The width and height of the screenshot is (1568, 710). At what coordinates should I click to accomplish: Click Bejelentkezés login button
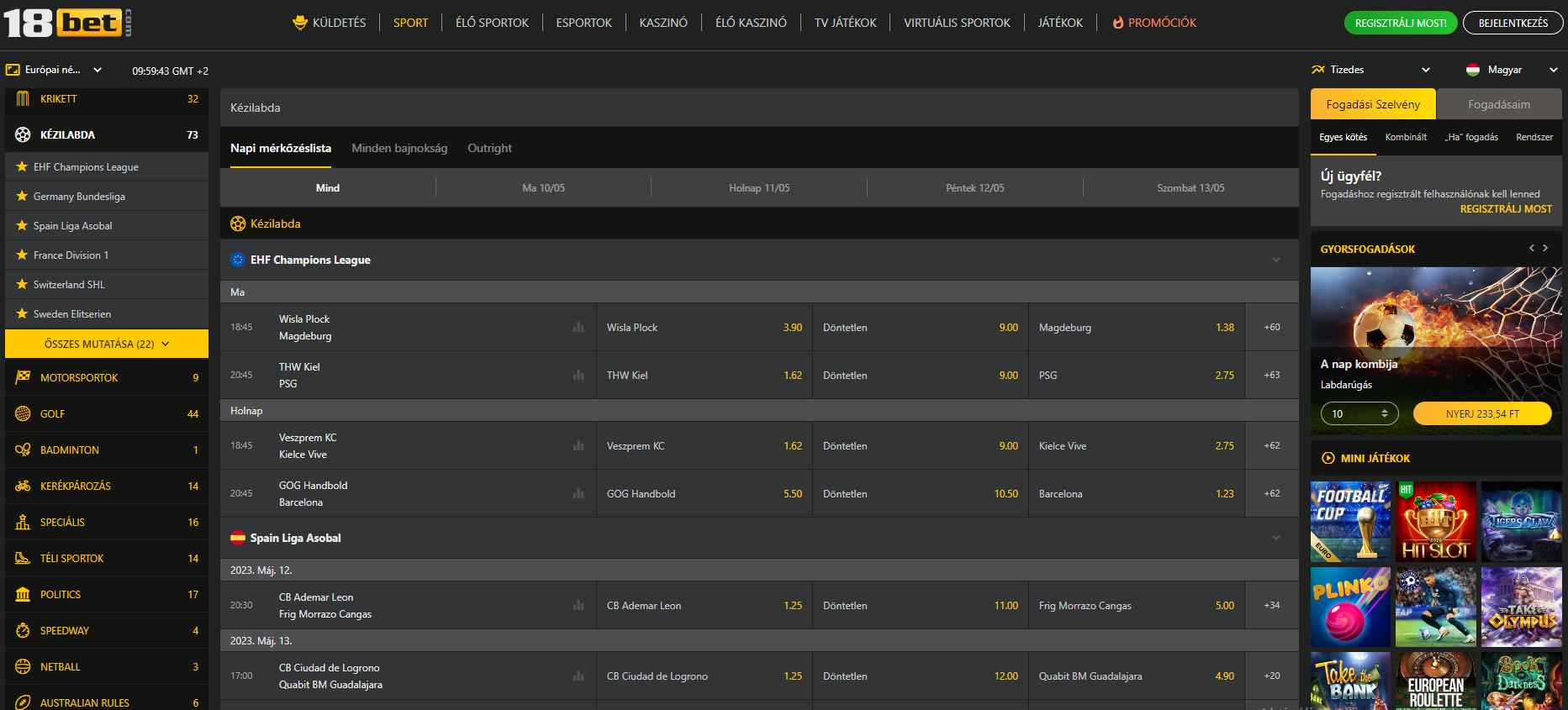1513,23
